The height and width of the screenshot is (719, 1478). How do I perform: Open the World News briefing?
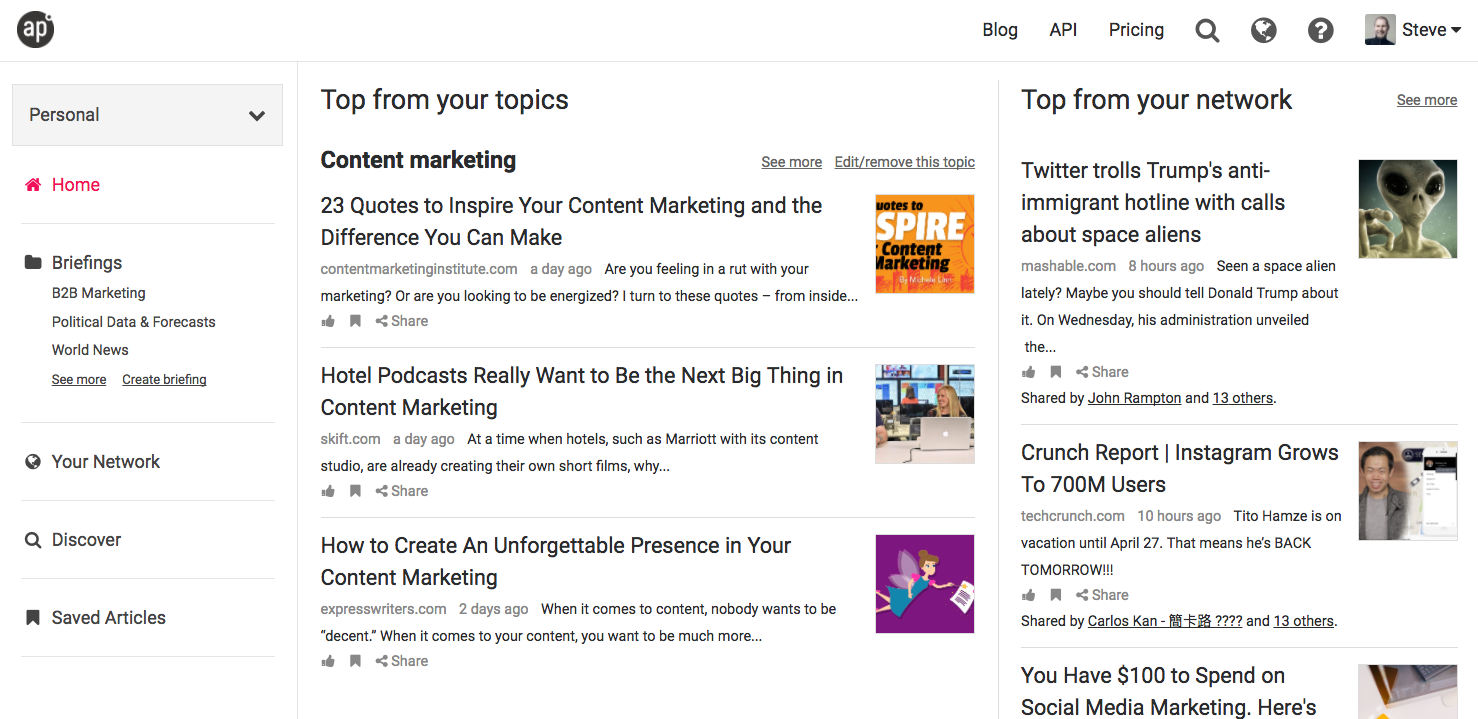pos(90,350)
